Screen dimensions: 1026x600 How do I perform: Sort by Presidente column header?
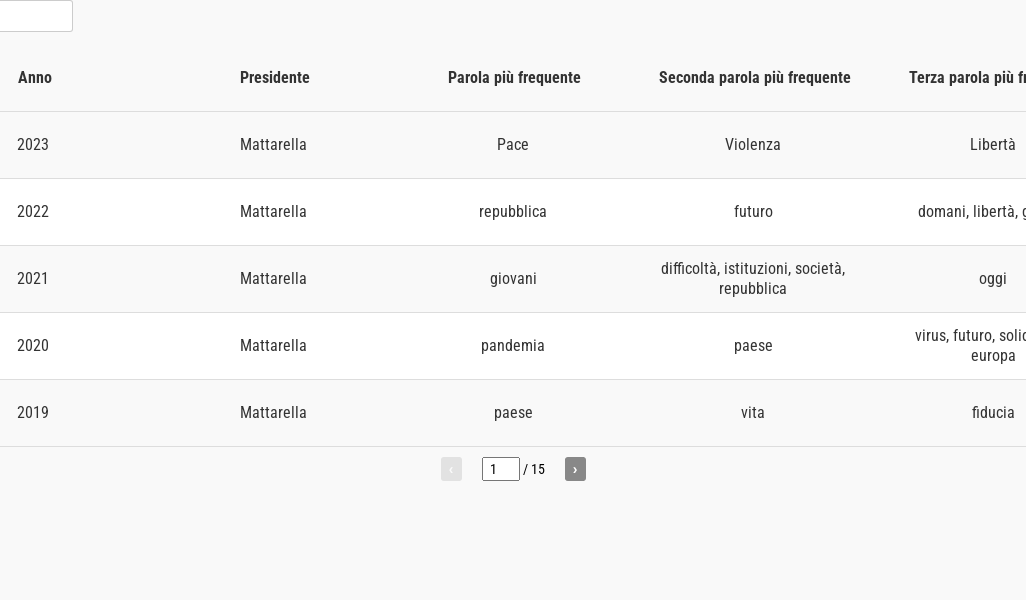tap(275, 78)
